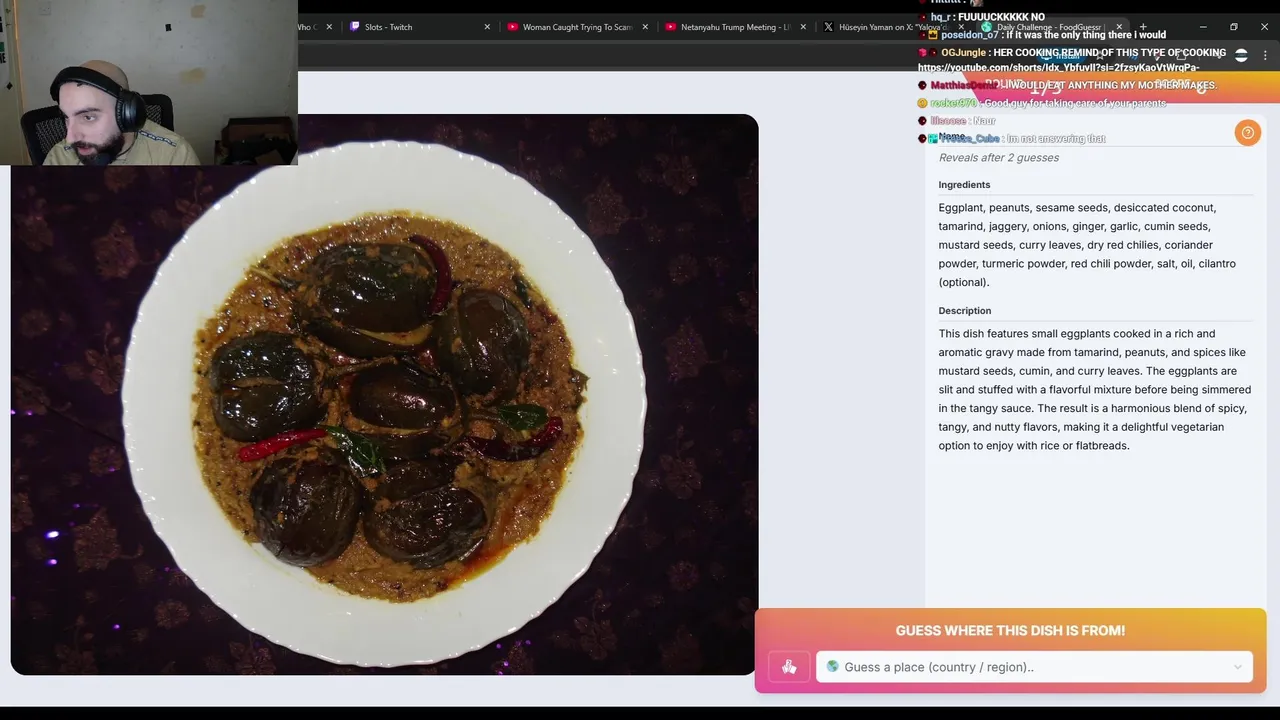Open the youtube.com/shorts link in chat

point(1059,68)
